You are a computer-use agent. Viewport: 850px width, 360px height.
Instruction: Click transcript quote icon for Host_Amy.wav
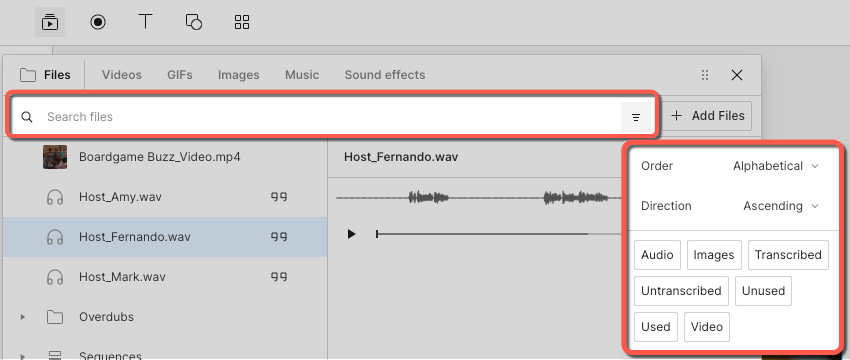(x=279, y=197)
